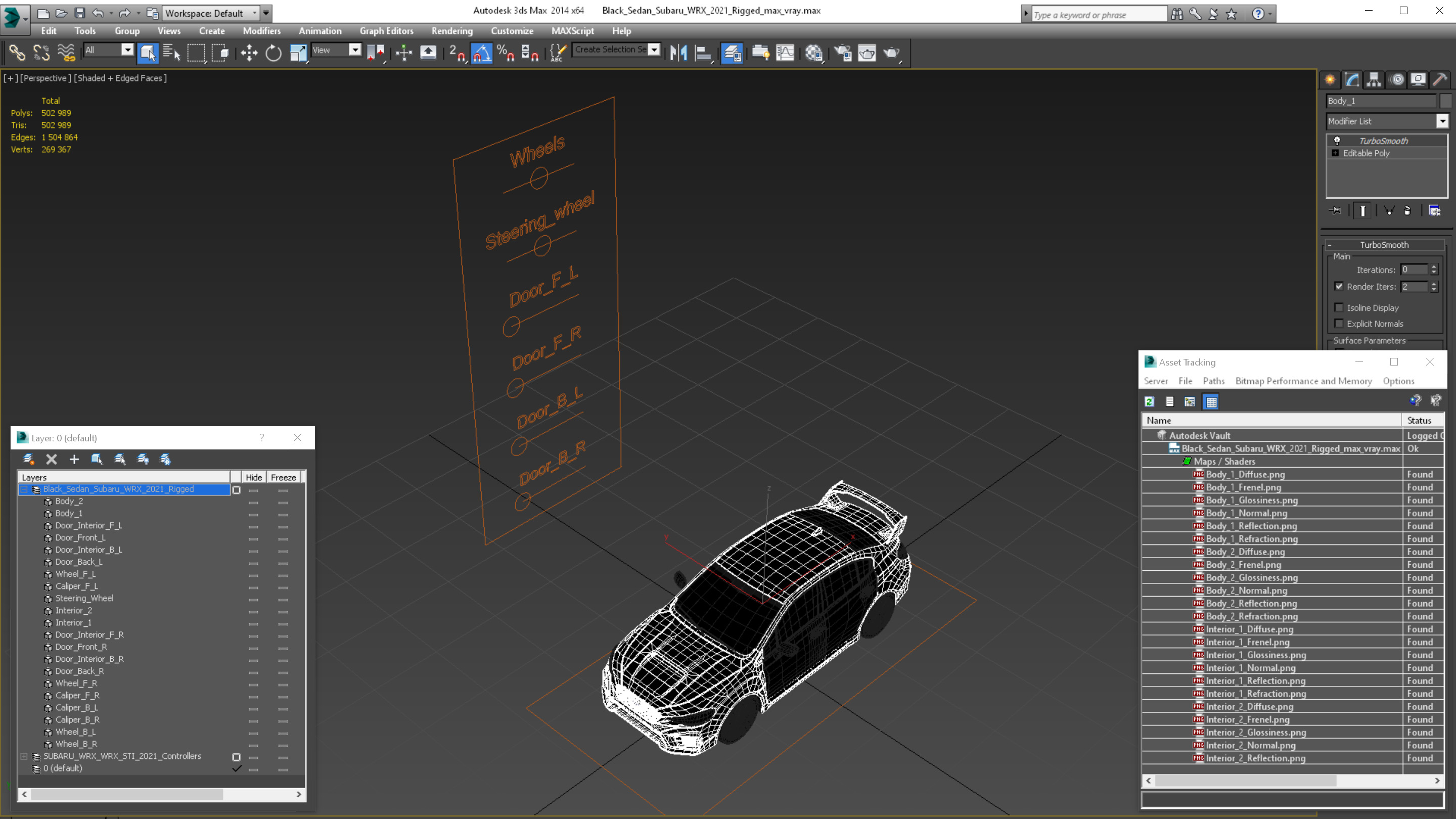The width and height of the screenshot is (1456, 819).
Task: Click the Select and Link icon
Action: (17, 53)
